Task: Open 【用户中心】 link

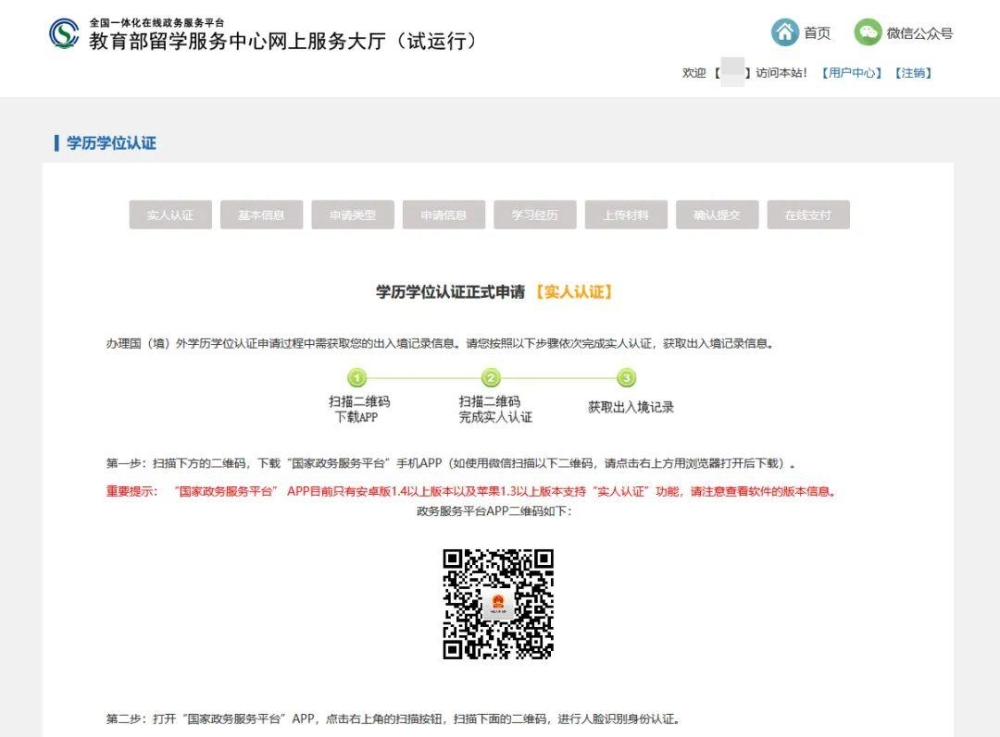Action: (851, 73)
